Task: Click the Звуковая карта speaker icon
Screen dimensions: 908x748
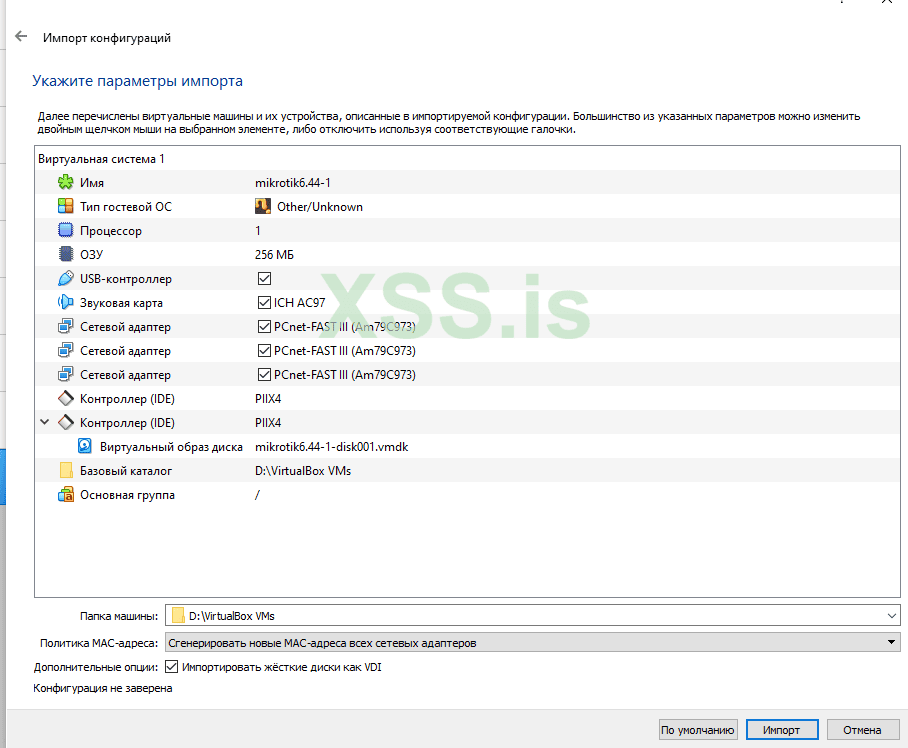Action: (x=66, y=302)
